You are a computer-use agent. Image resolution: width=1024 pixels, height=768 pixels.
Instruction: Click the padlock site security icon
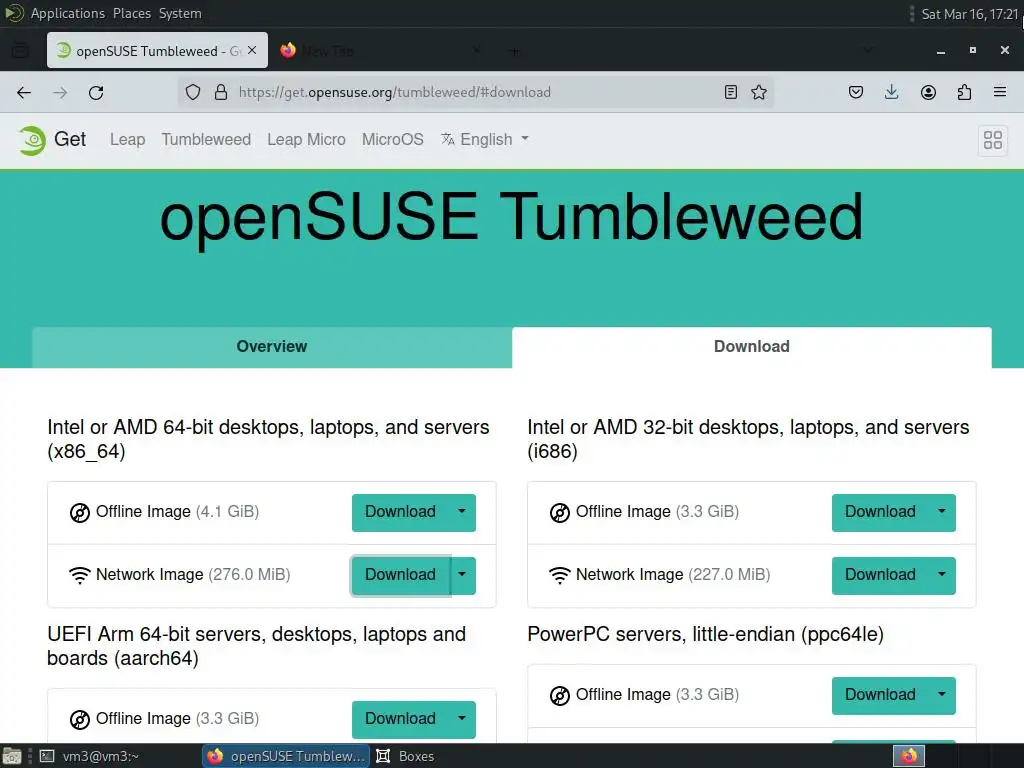(221, 92)
